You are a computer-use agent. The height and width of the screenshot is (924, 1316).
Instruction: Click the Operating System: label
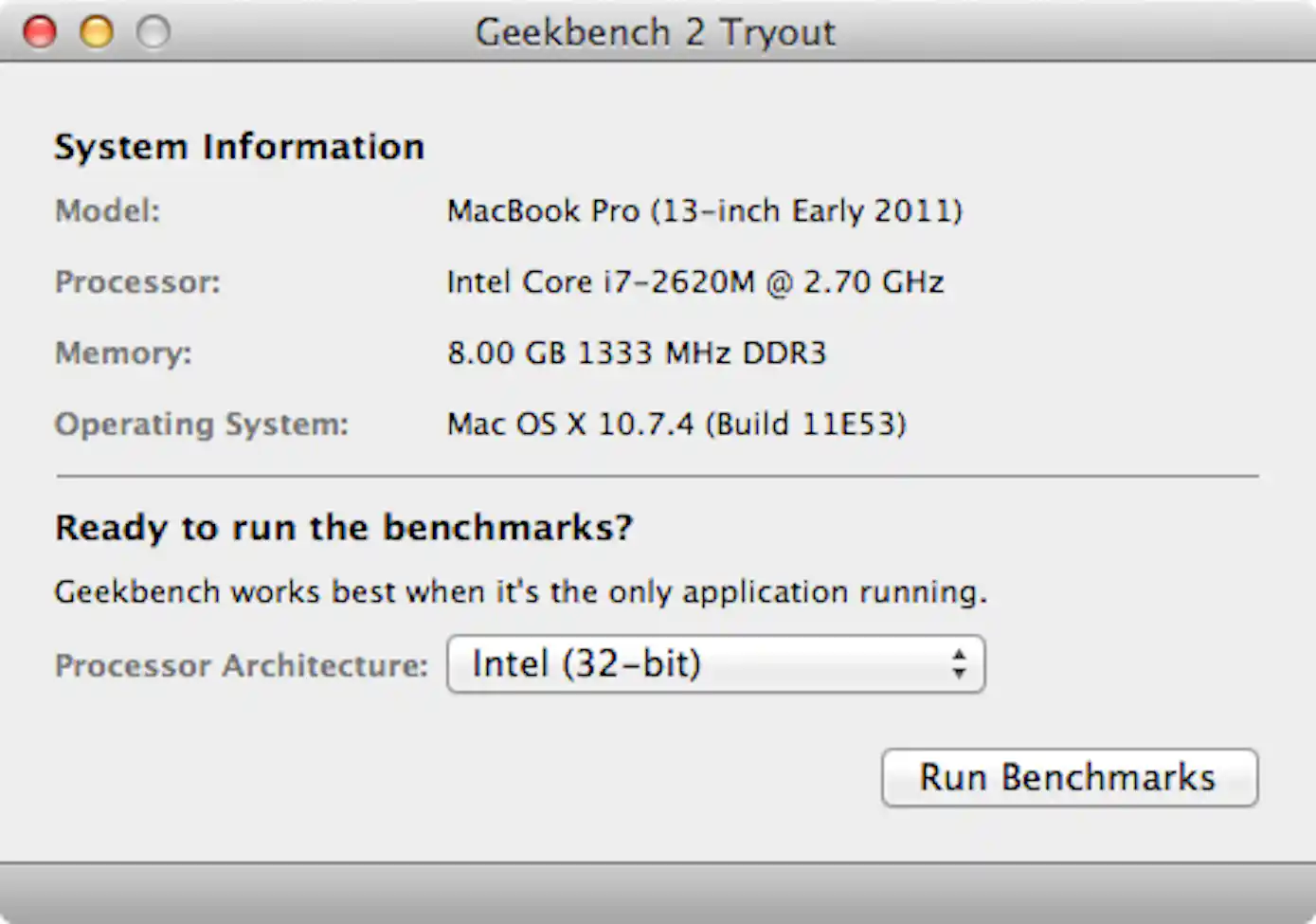pyautogui.click(x=201, y=424)
